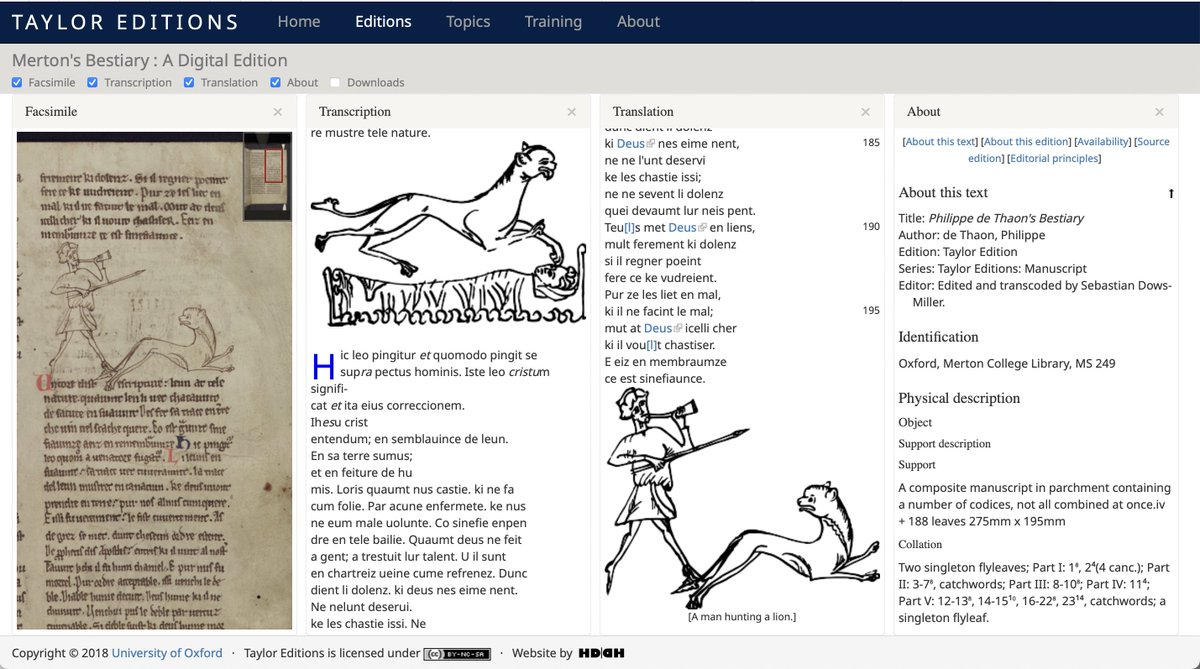Click the 'Merton's Bestiary : A Digital Edition' heading
The image size is (1200, 669).
tap(150, 60)
